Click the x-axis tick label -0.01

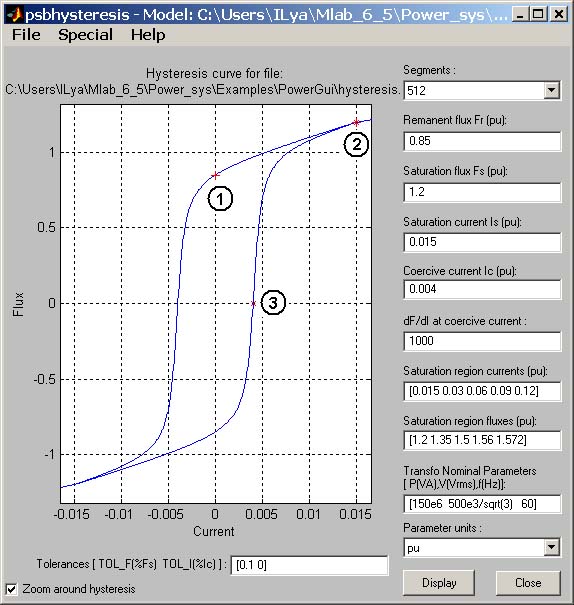[118, 514]
